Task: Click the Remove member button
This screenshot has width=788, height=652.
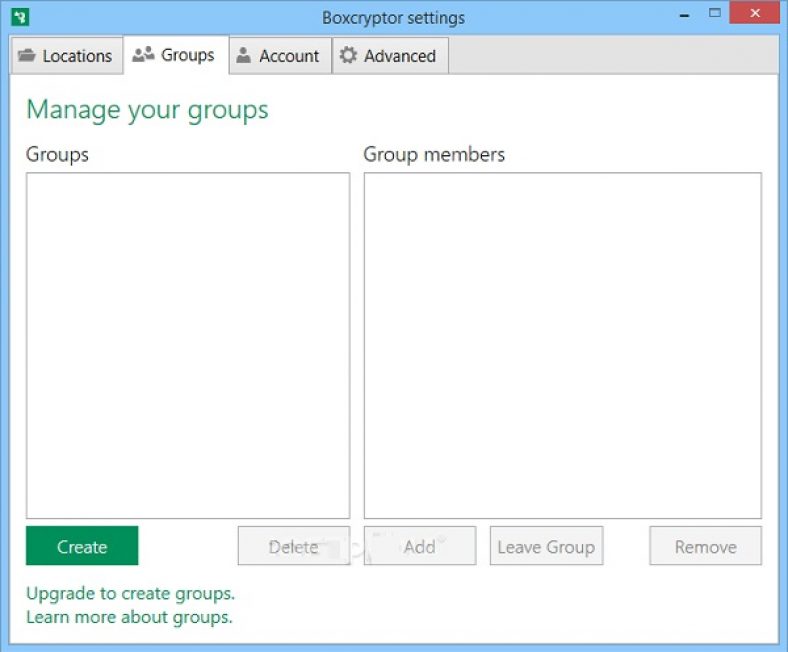Action: (x=705, y=547)
